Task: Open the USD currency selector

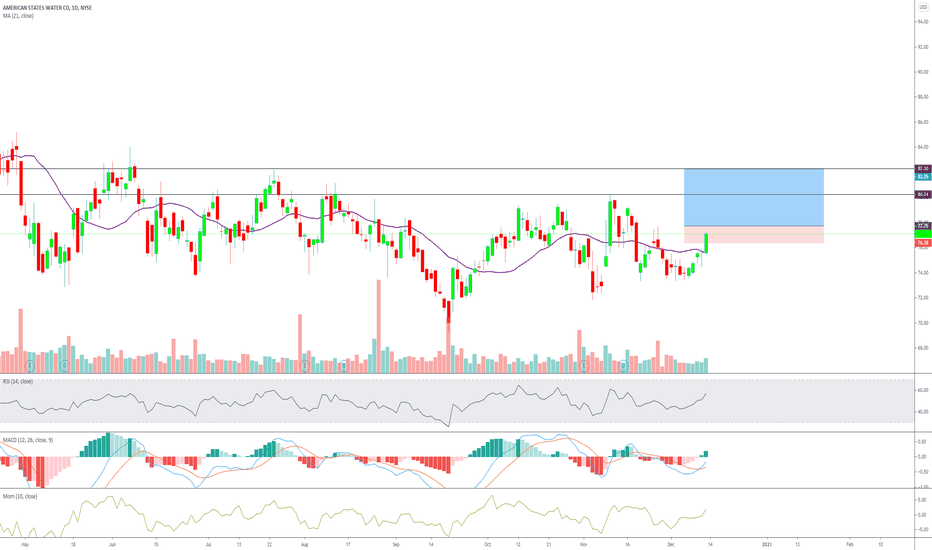Action: click(922, 8)
